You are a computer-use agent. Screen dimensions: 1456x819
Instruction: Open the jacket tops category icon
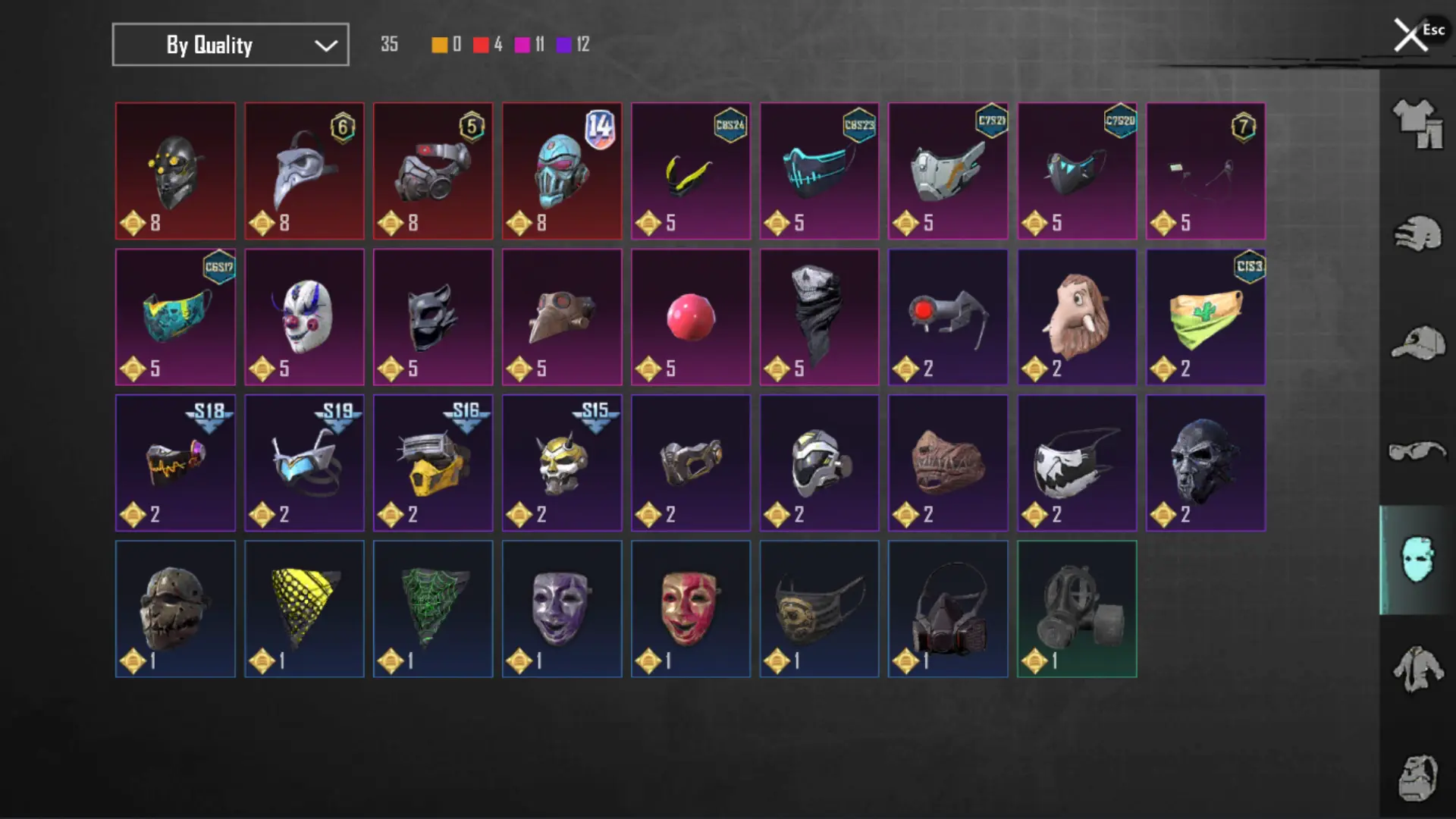[1417, 669]
